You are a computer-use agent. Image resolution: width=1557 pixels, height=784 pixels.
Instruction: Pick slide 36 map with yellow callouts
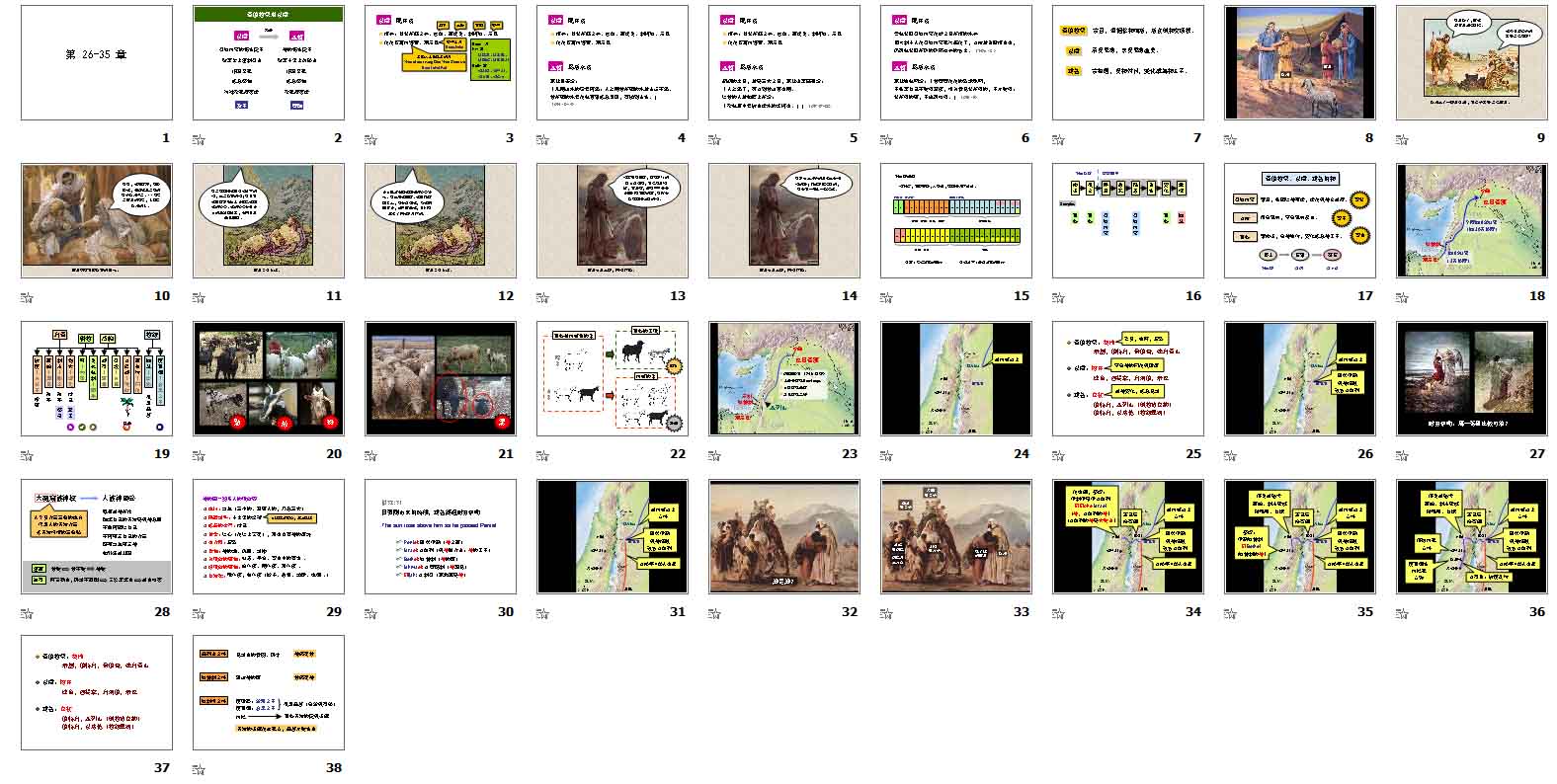pos(1471,536)
